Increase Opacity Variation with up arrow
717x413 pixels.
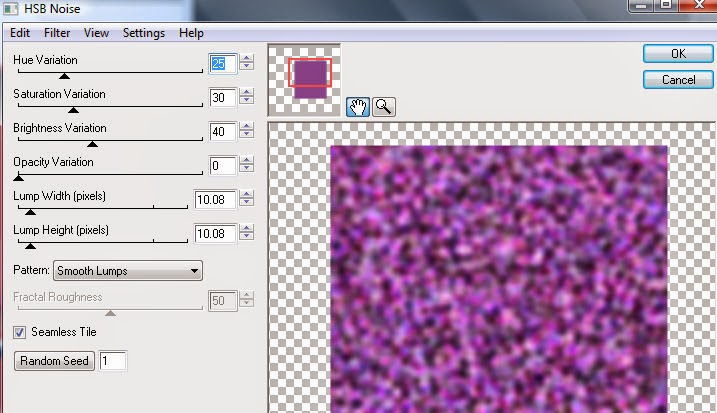(246, 160)
